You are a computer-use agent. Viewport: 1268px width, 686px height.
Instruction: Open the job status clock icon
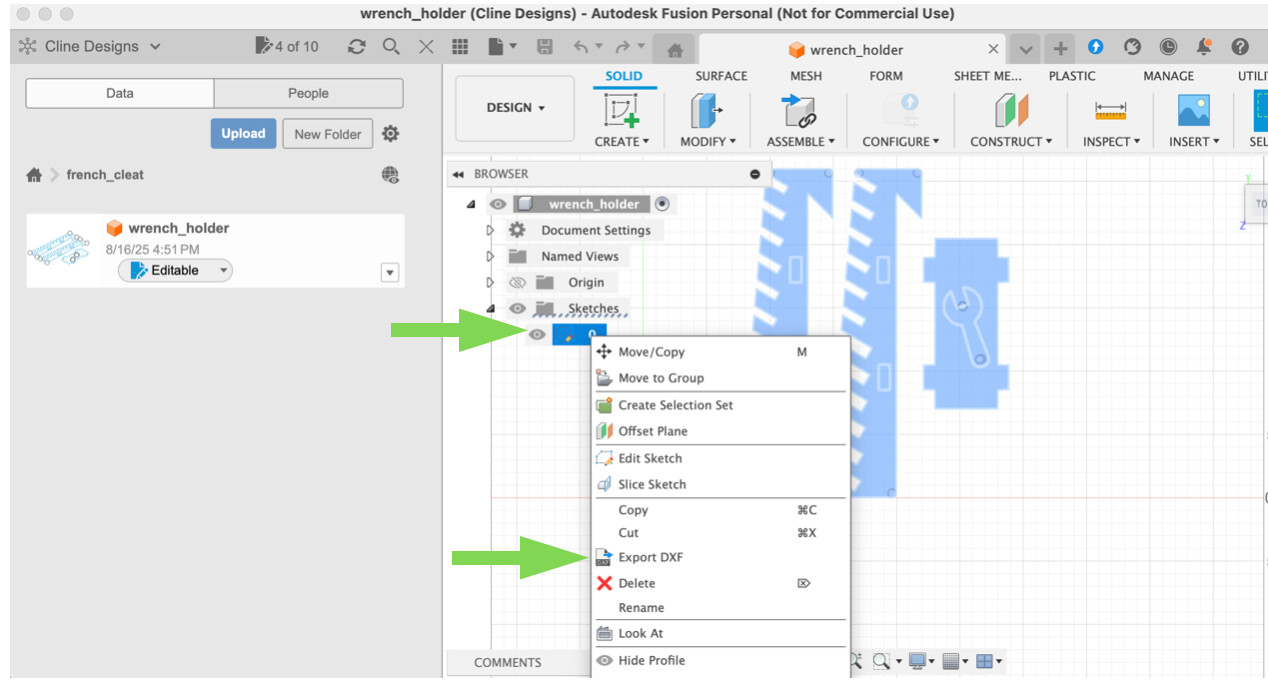pos(1168,47)
